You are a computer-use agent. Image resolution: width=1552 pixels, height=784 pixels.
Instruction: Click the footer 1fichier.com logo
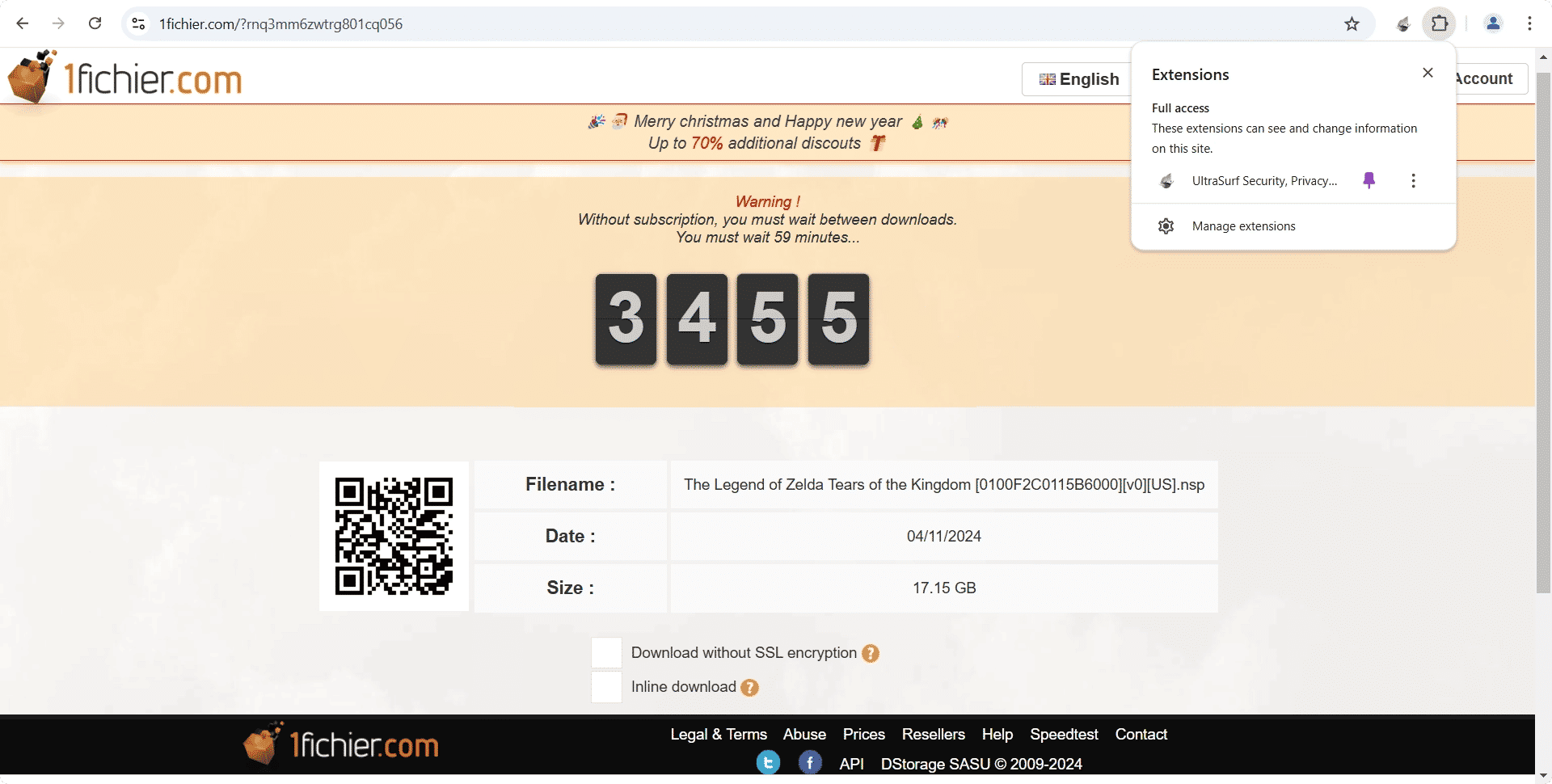(341, 743)
